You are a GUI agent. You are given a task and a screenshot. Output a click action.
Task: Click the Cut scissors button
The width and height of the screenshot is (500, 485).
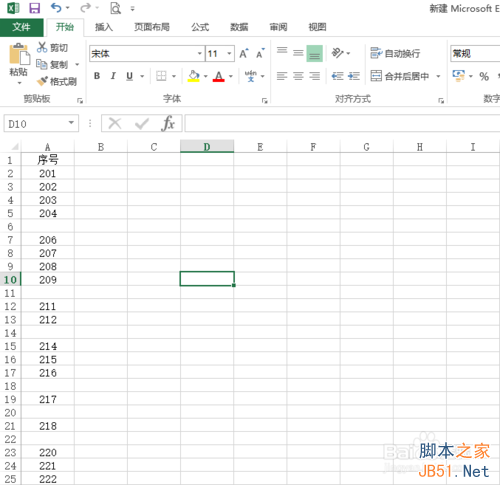tap(52, 48)
